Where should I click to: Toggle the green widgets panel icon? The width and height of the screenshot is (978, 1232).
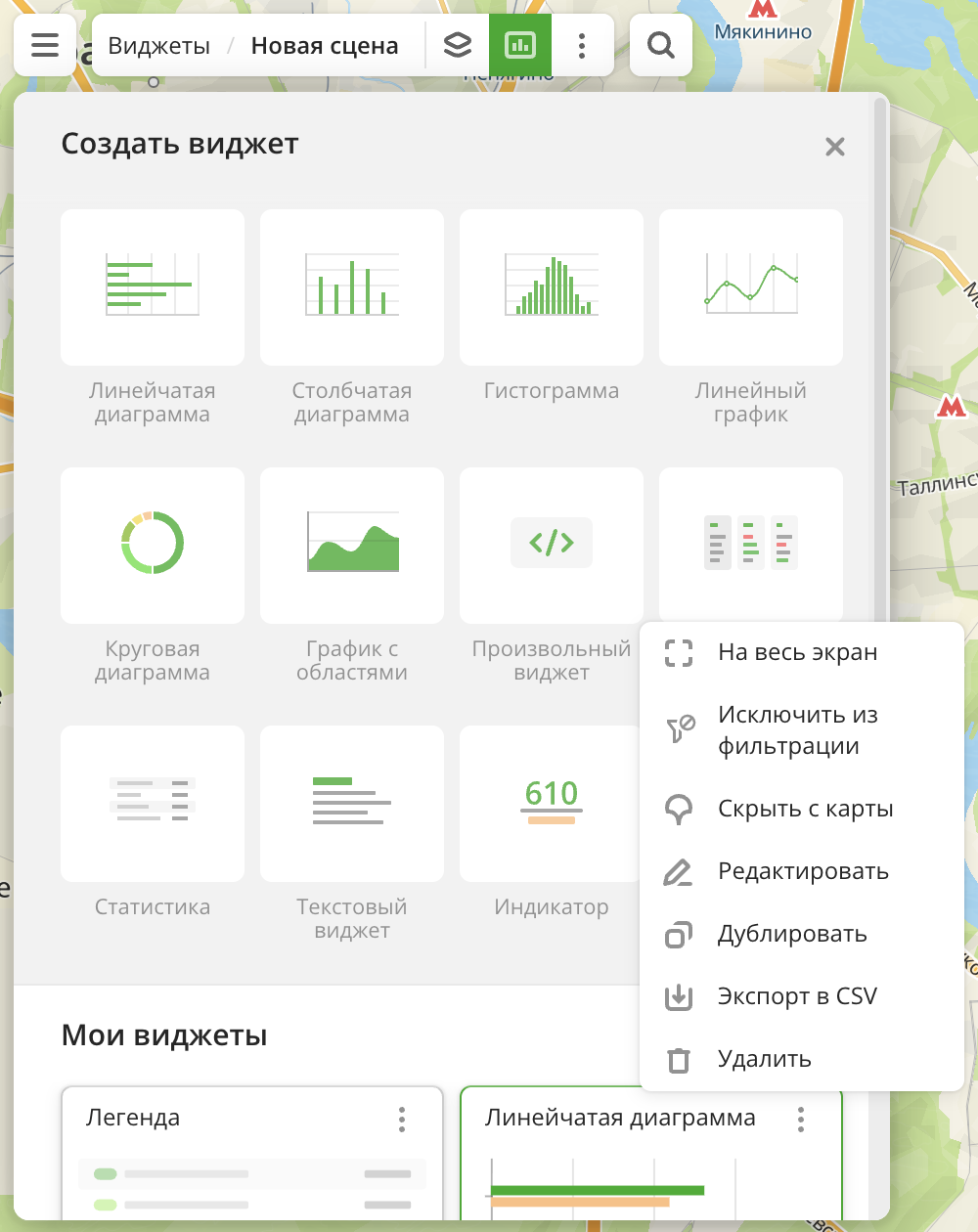point(520,45)
